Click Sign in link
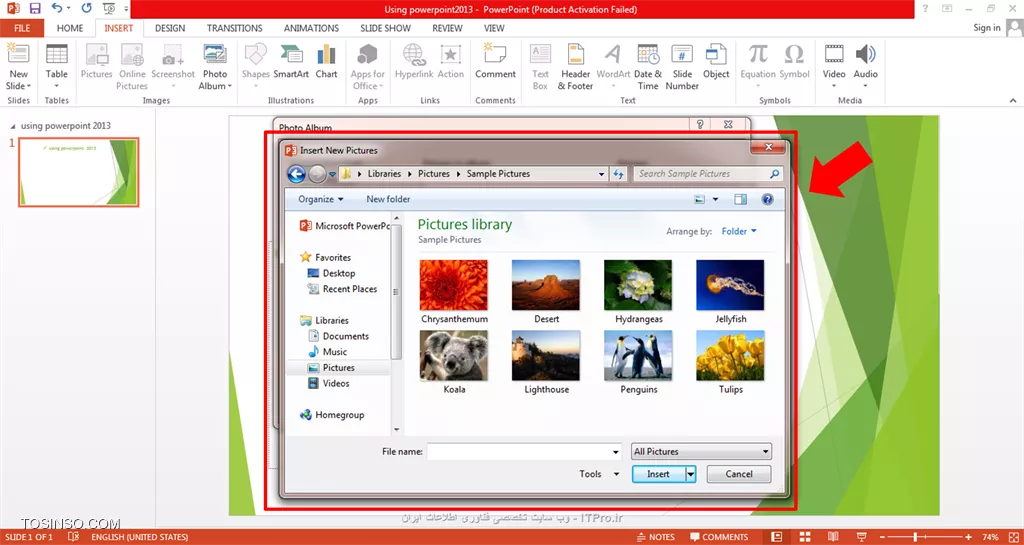 (x=986, y=27)
